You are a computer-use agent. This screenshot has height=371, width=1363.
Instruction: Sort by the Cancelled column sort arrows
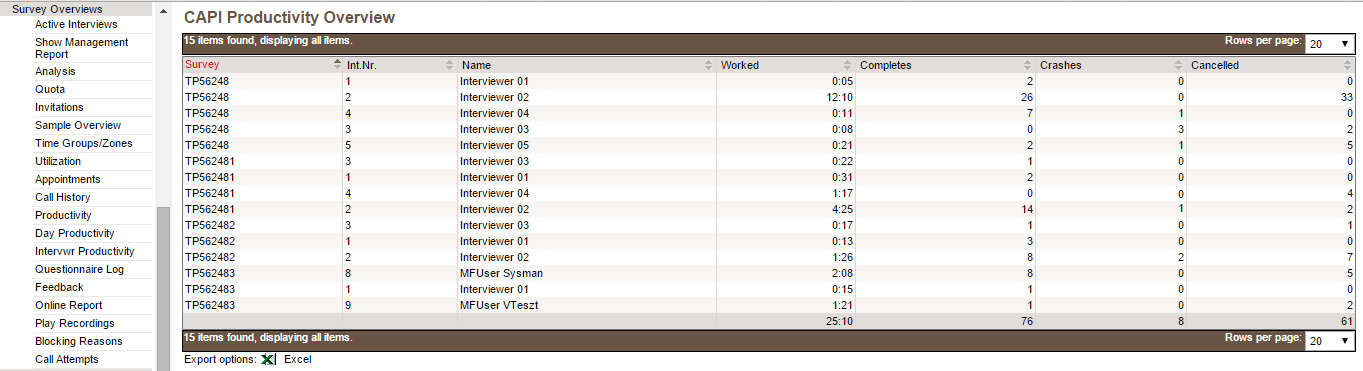1349,65
